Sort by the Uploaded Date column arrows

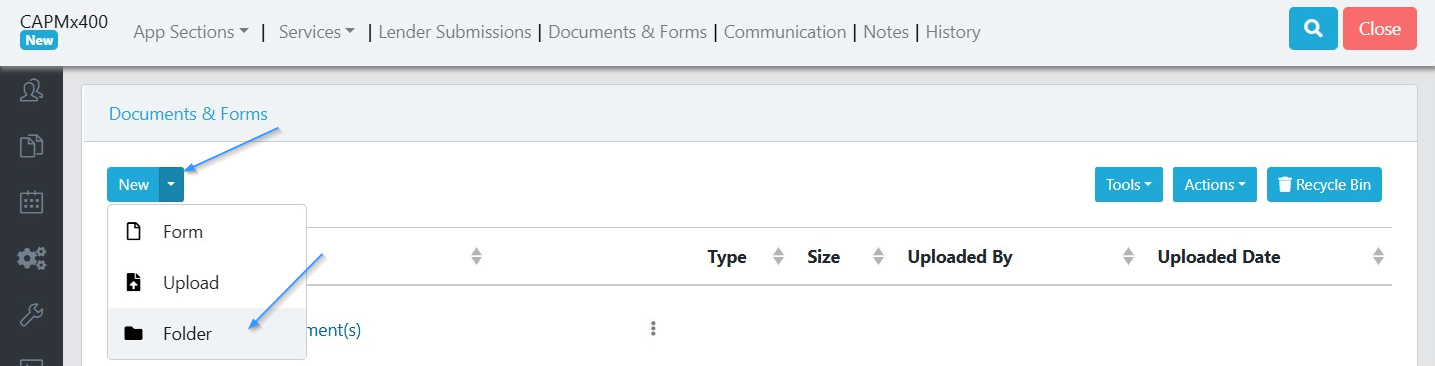pos(1379,257)
